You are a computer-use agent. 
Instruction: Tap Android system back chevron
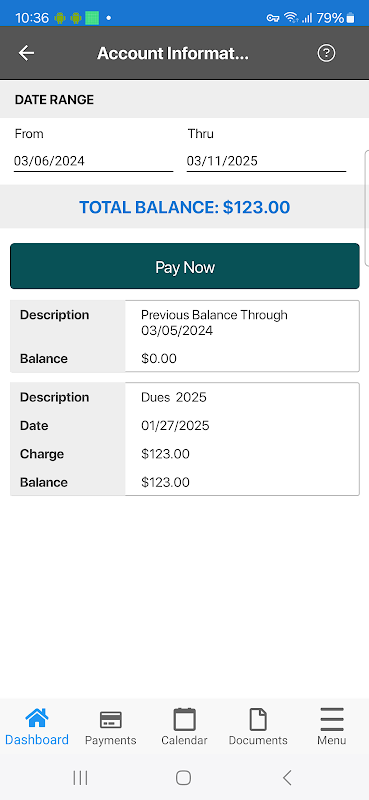[287, 778]
